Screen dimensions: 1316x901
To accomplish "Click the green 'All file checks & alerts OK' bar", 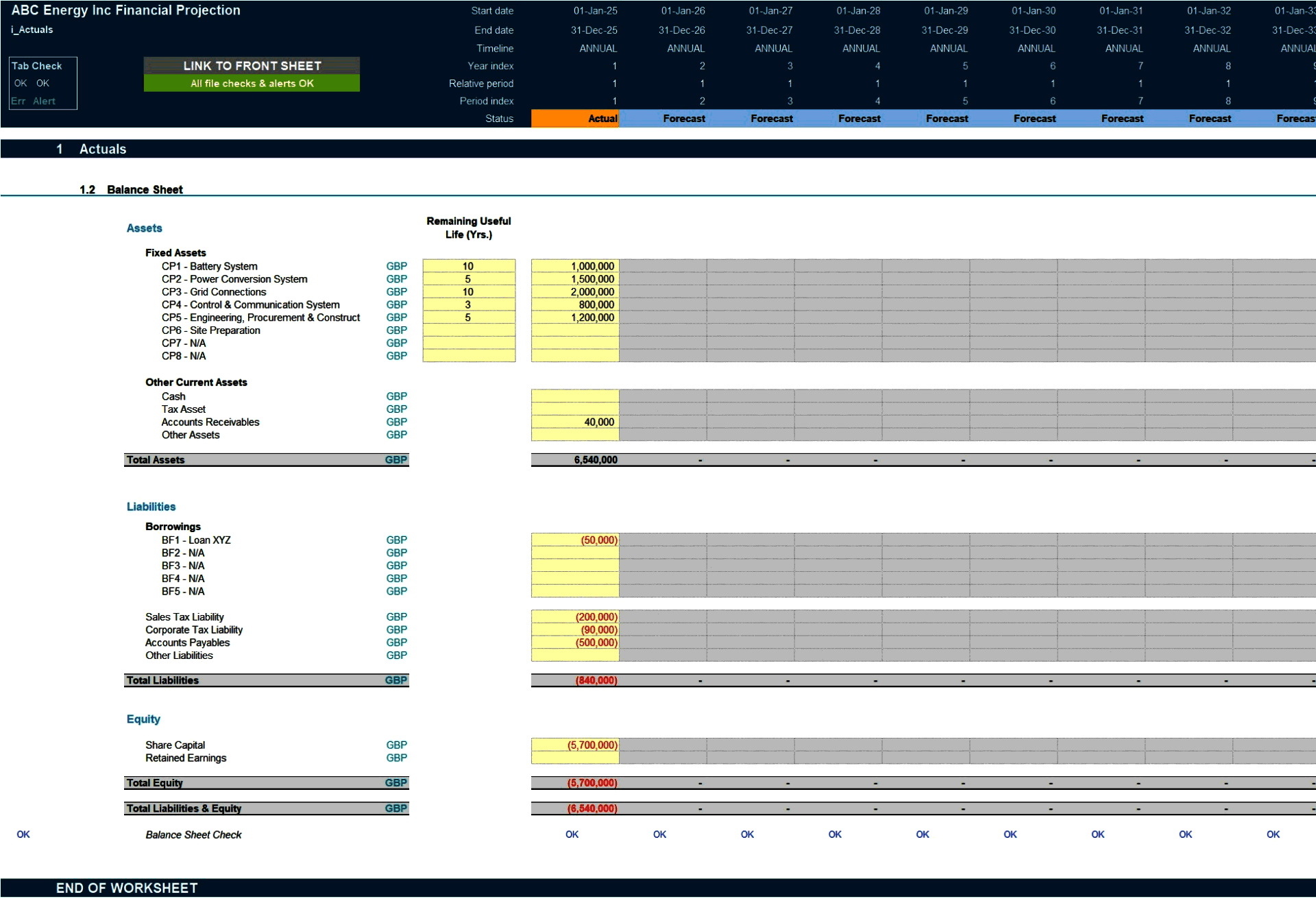I will click(252, 83).
